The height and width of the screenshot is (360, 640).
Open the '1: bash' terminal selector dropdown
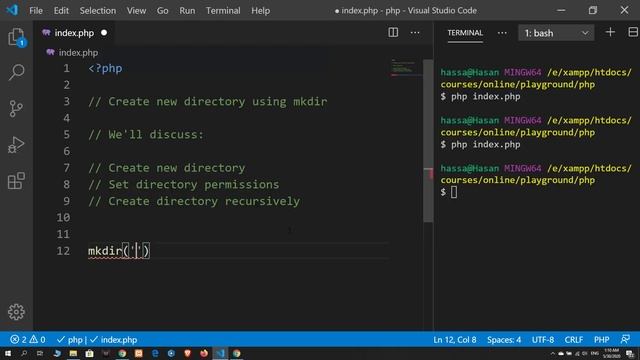(x=556, y=33)
